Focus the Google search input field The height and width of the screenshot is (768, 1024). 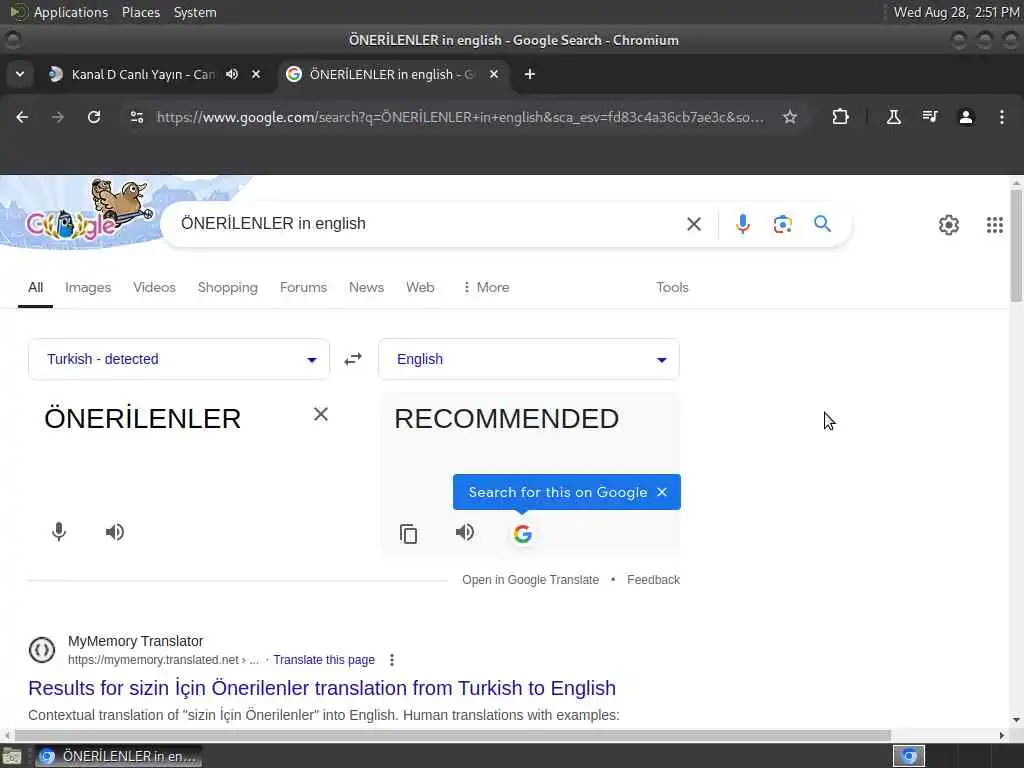click(x=424, y=224)
